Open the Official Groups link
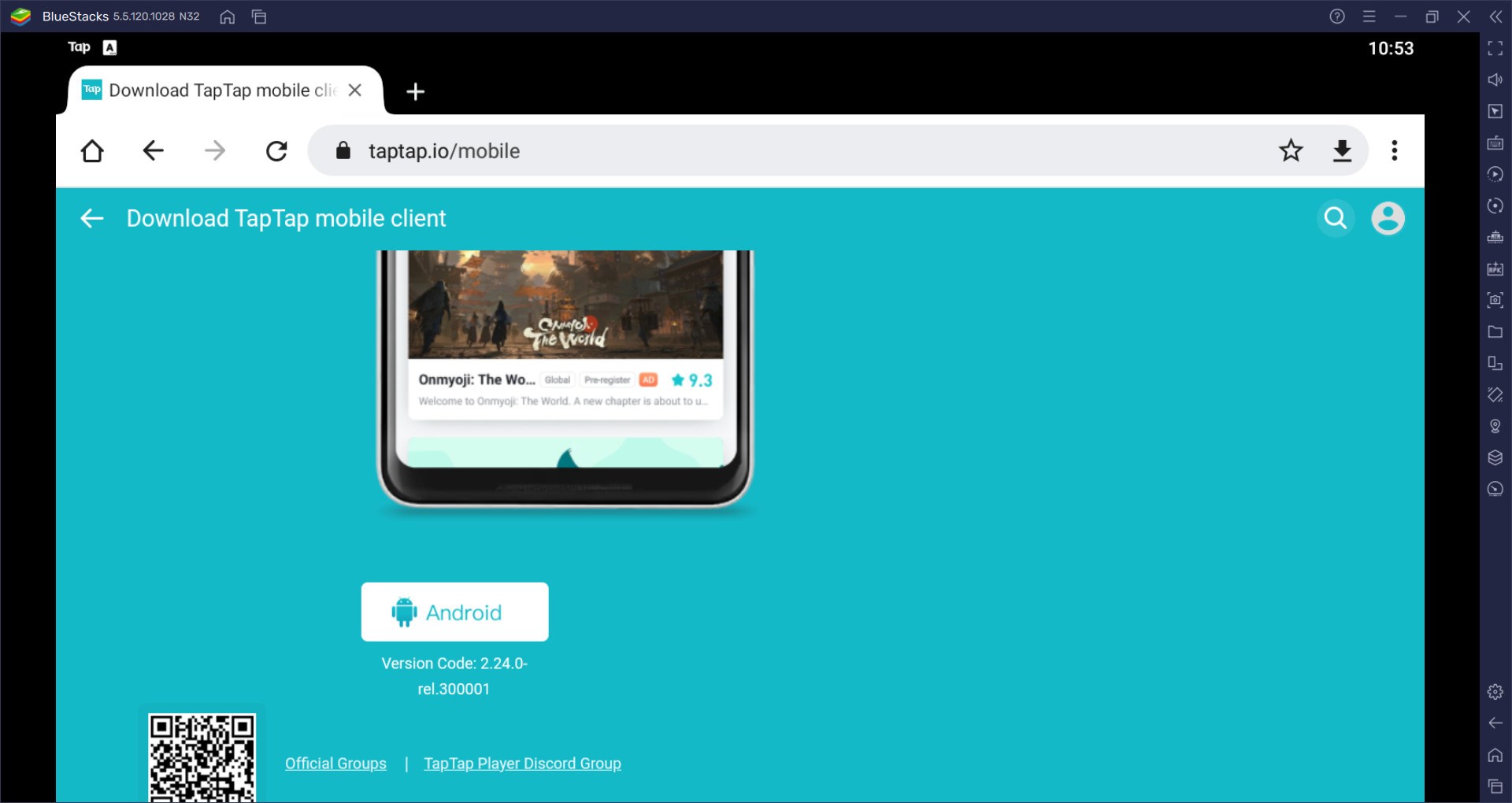Screen dimensions: 1512x803 click(335, 764)
